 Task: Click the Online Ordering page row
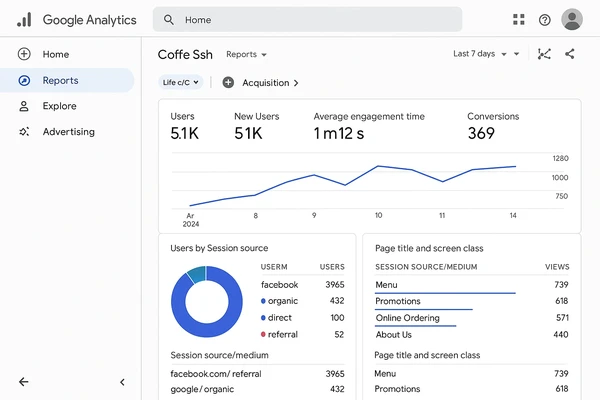(x=407, y=318)
